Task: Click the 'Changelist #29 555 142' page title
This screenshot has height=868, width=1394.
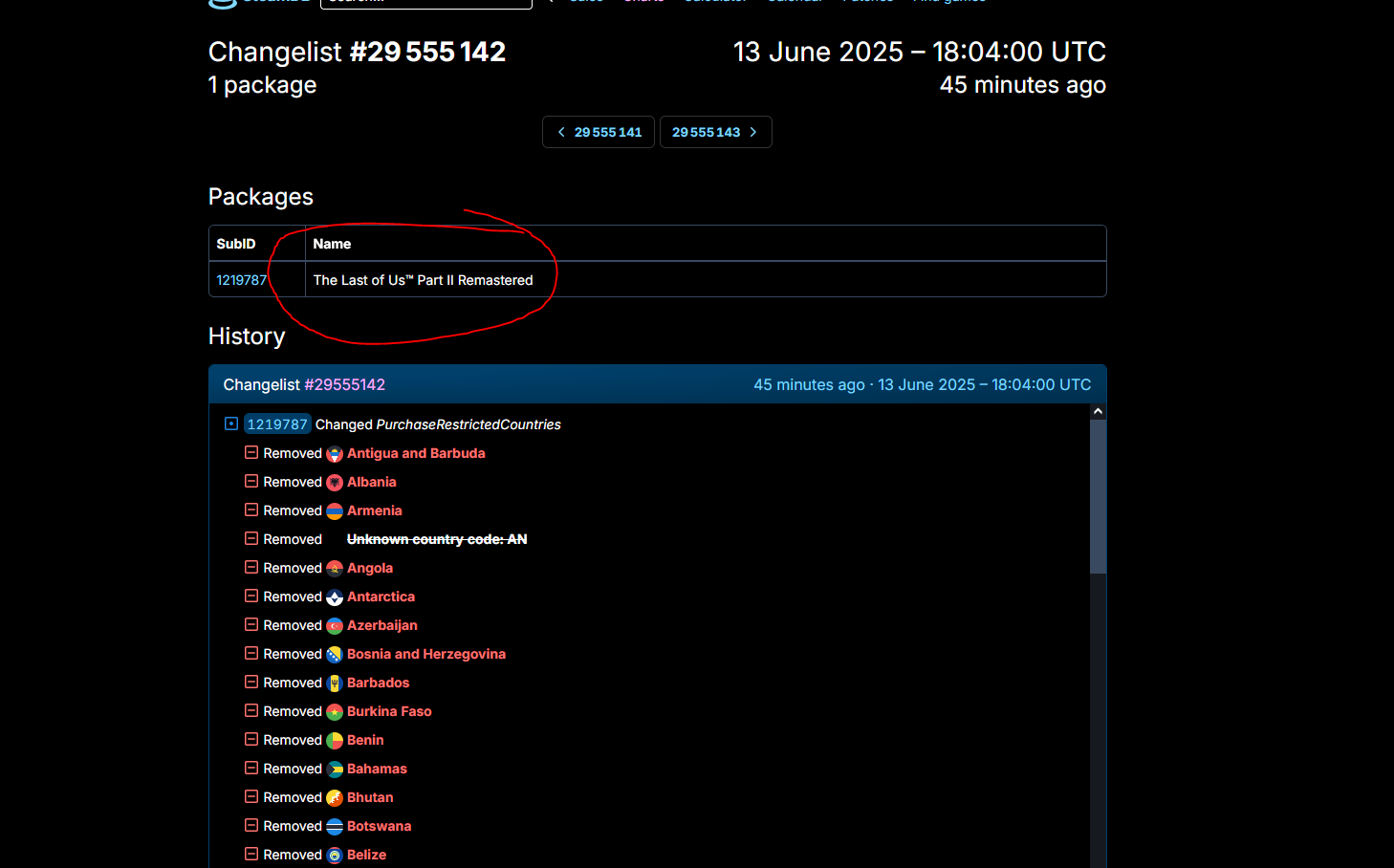Action: [x=358, y=52]
